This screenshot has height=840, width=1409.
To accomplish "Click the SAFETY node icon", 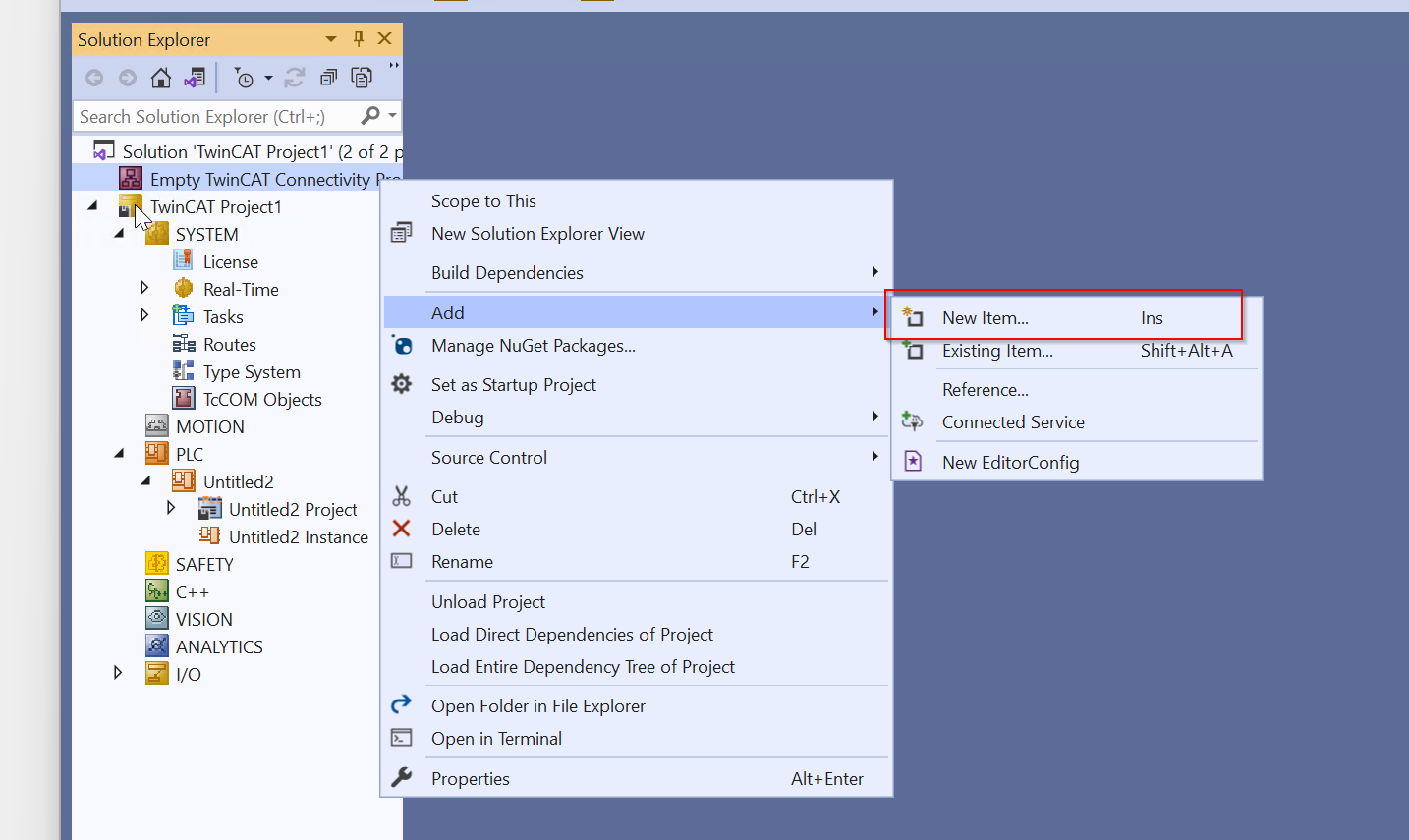I will (157, 563).
